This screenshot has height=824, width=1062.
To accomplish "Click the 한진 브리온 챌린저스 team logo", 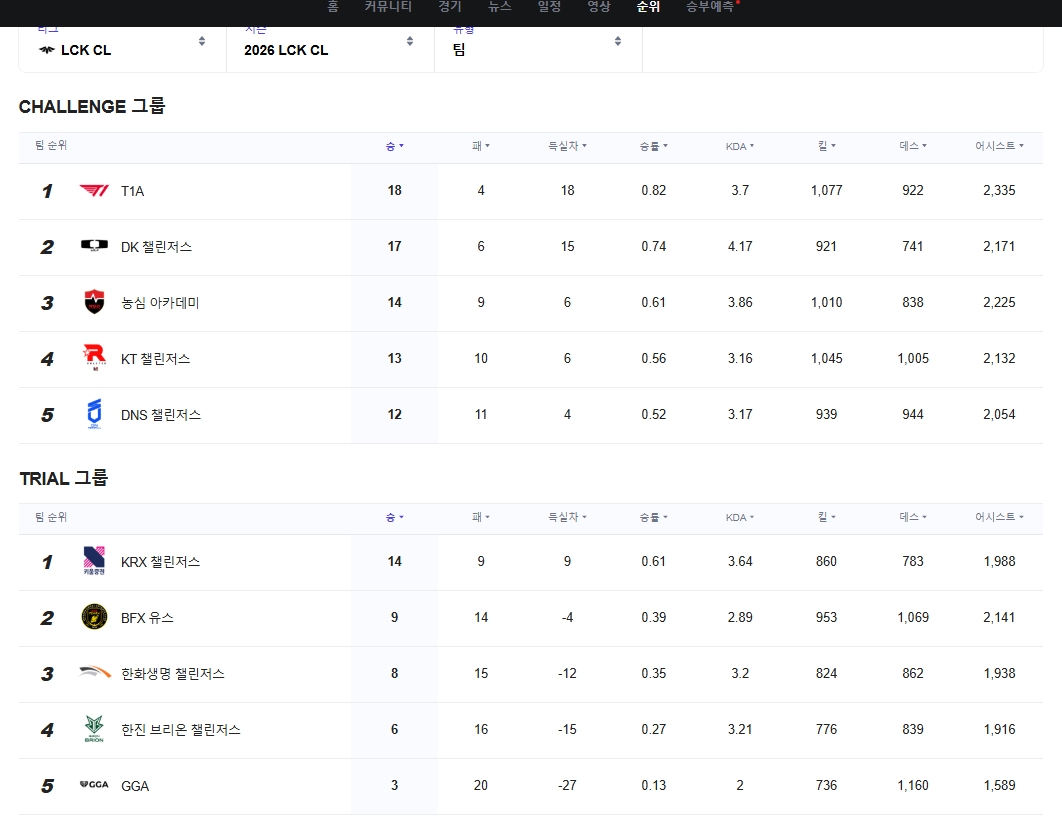I will pyautogui.click(x=94, y=729).
